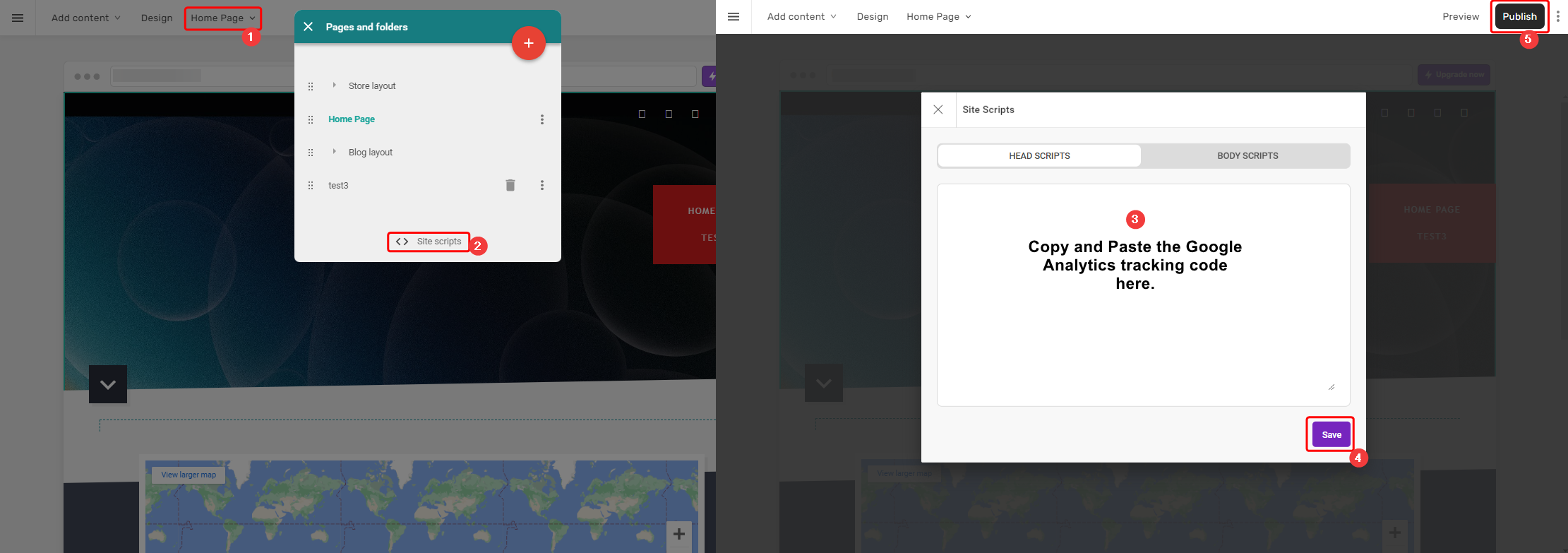Screen dimensions: 1568x553
Task: Open the kebab menu next to Publish
Action: 1557,16
